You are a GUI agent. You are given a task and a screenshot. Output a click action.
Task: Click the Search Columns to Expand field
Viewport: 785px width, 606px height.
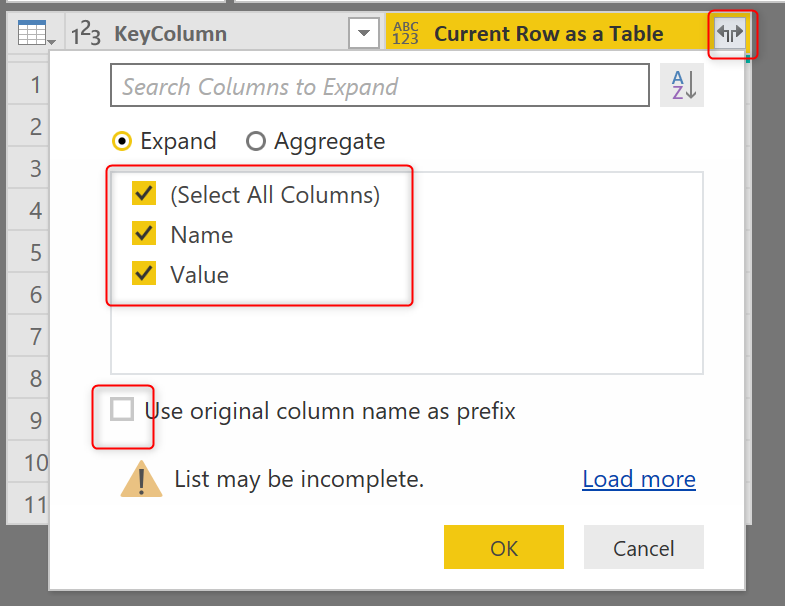(x=380, y=87)
